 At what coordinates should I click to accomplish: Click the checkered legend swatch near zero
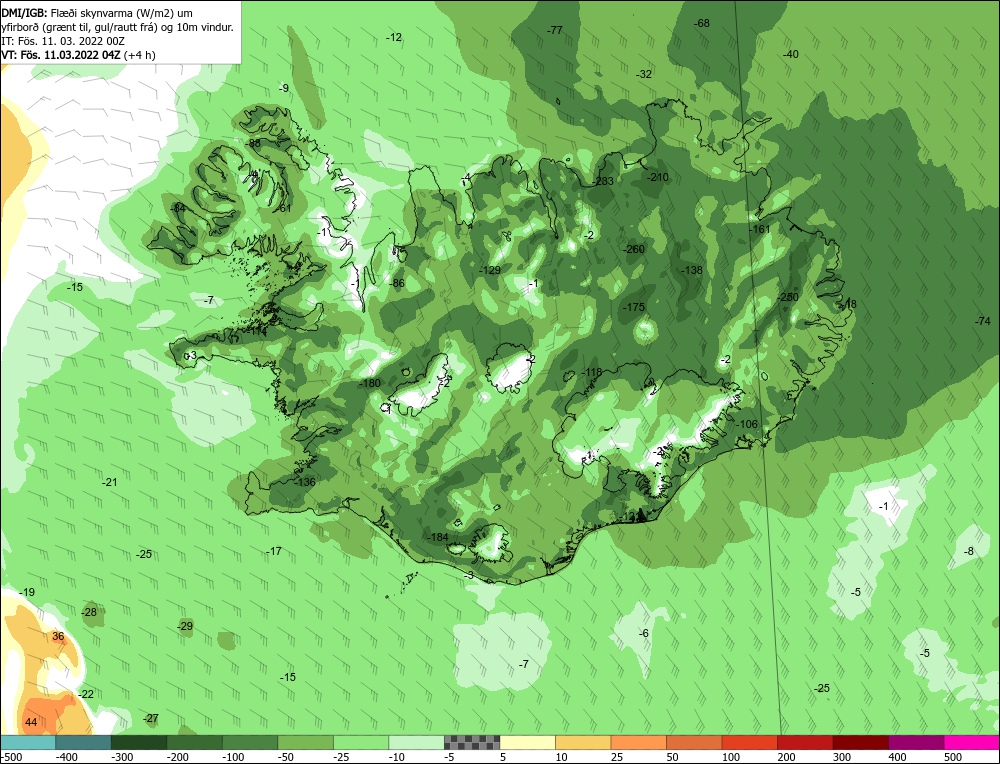tap(472, 742)
